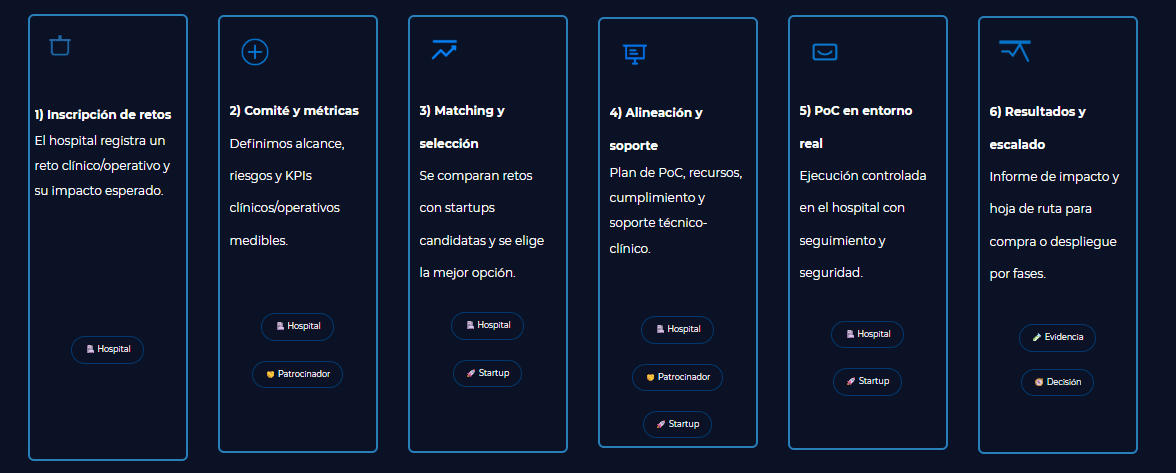Select the Patrocinador tag in Comité y métricas card
The width and height of the screenshot is (1176, 473).
point(297,374)
